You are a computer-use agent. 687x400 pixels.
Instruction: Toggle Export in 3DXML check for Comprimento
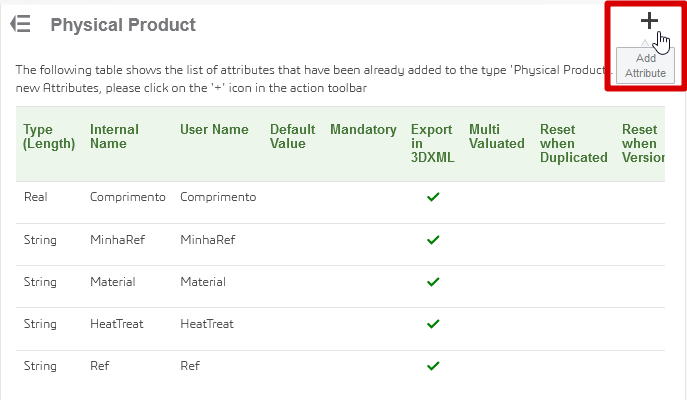pyautogui.click(x=433, y=198)
